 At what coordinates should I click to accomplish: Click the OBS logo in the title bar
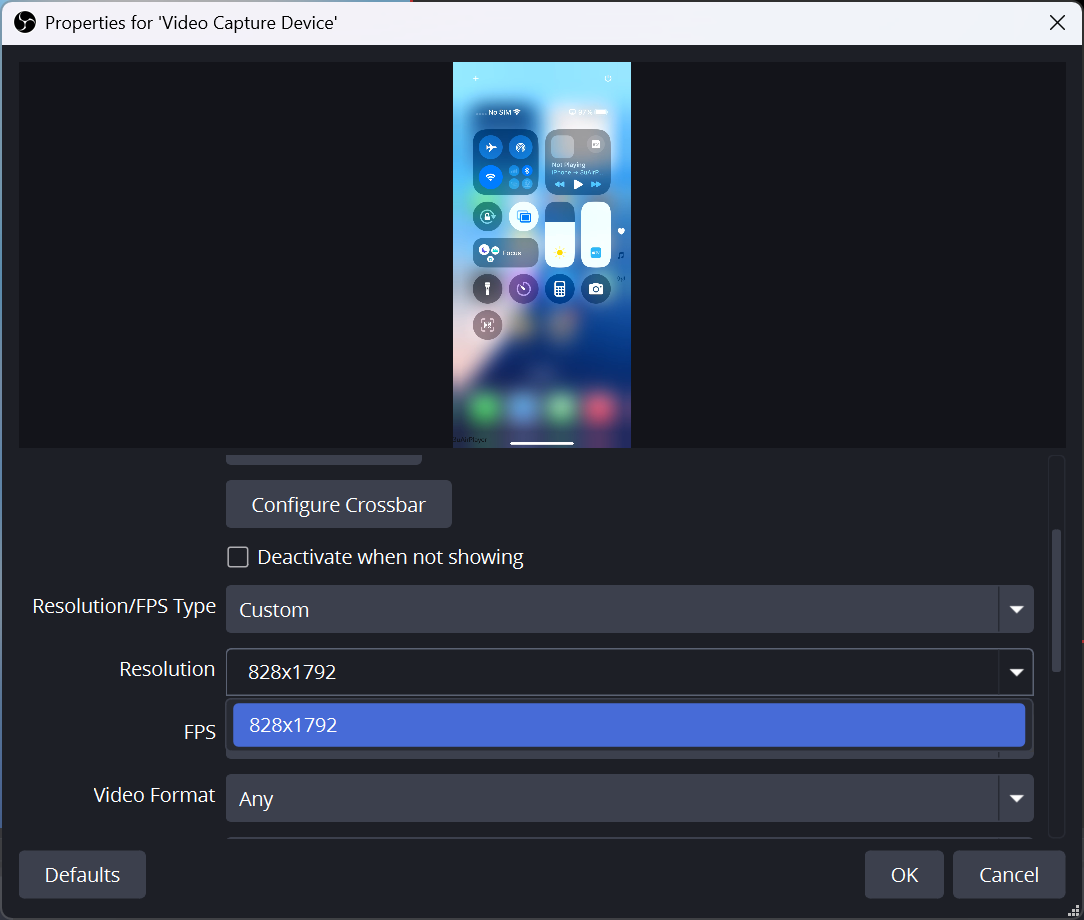(24, 22)
